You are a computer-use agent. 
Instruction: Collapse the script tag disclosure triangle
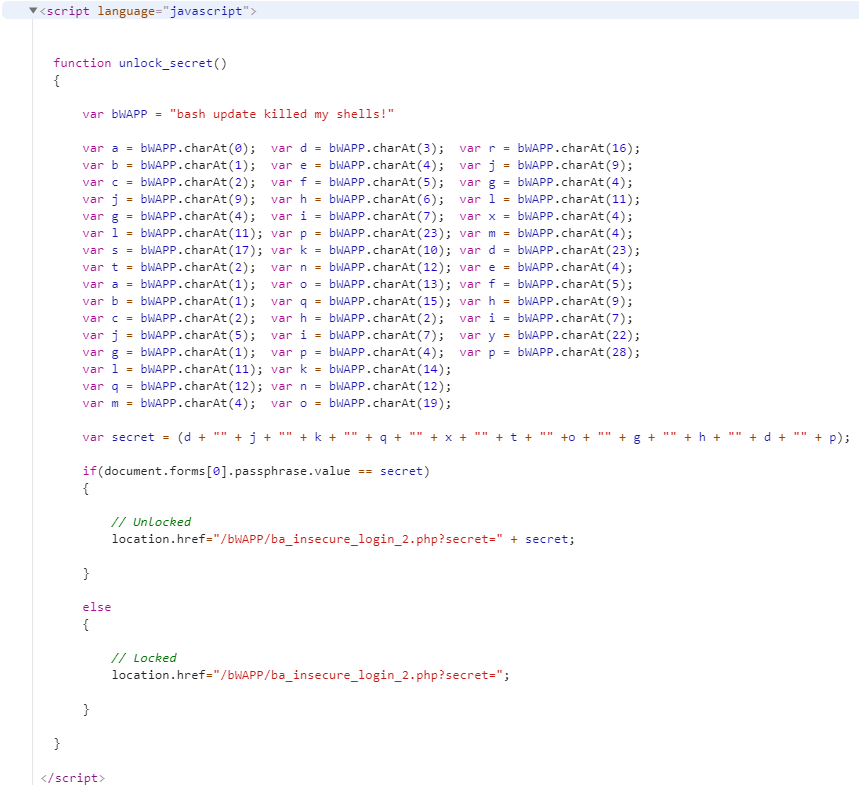[33, 10]
